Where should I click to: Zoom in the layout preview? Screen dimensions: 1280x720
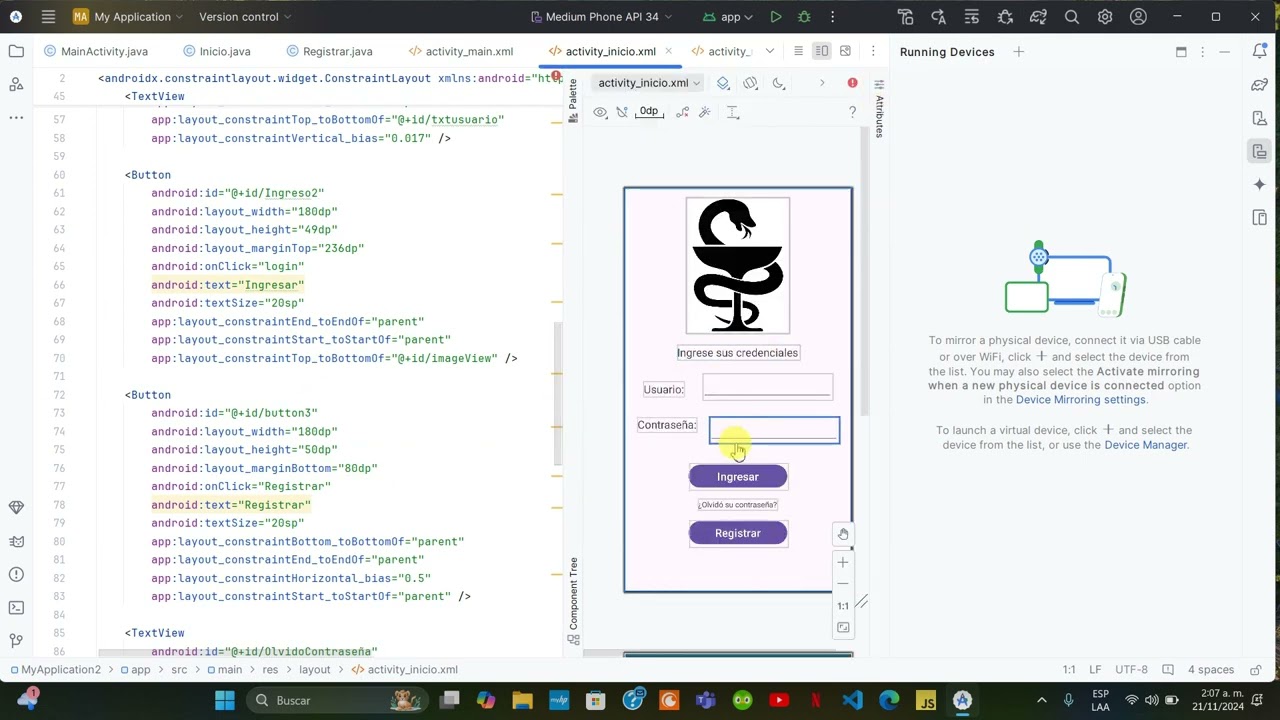tap(843, 562)
